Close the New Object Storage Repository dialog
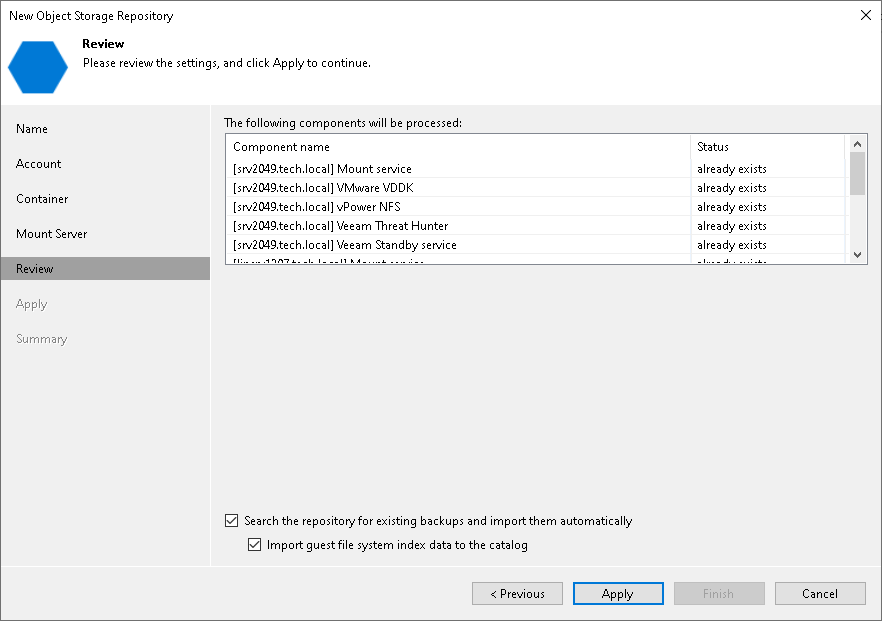This screenshot has width=882, height=621. pyautogui.click(x=866, y=15)
